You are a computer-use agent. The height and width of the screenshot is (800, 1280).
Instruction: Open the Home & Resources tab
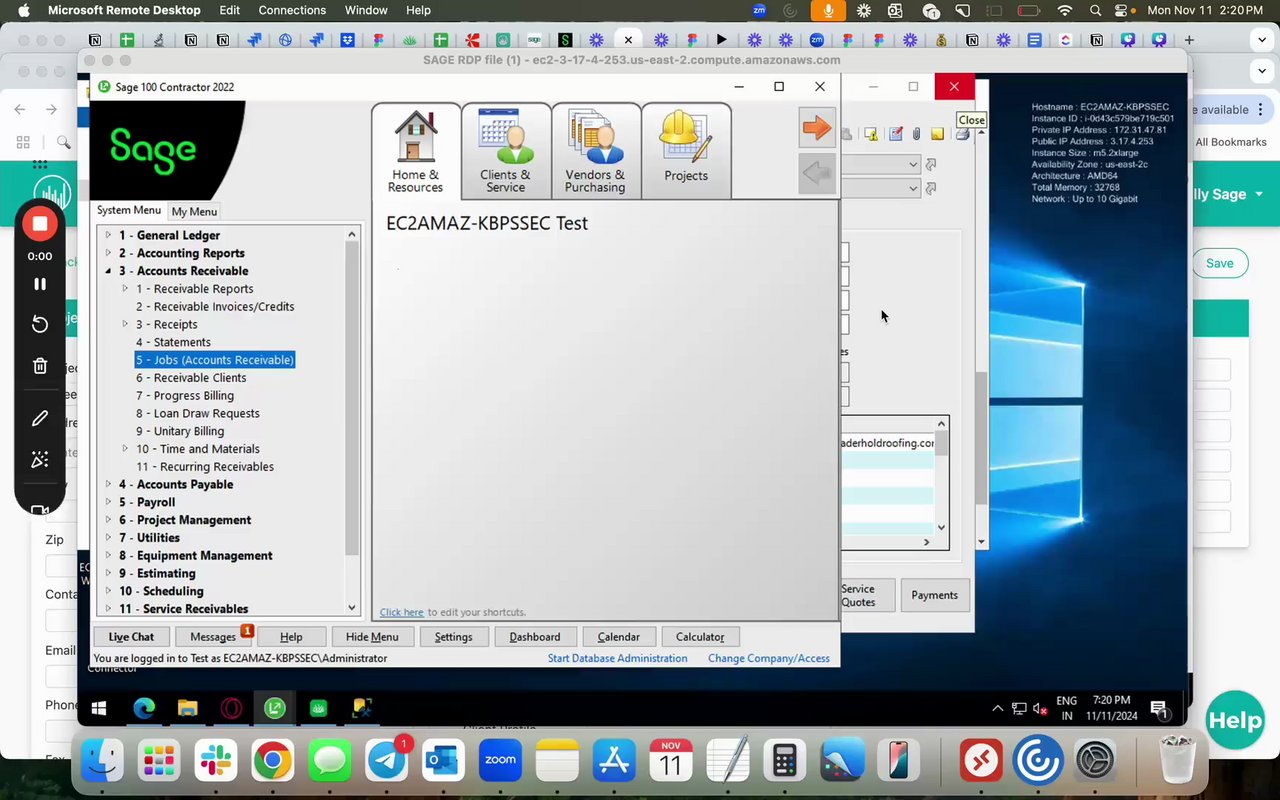[x=416, y=151]
